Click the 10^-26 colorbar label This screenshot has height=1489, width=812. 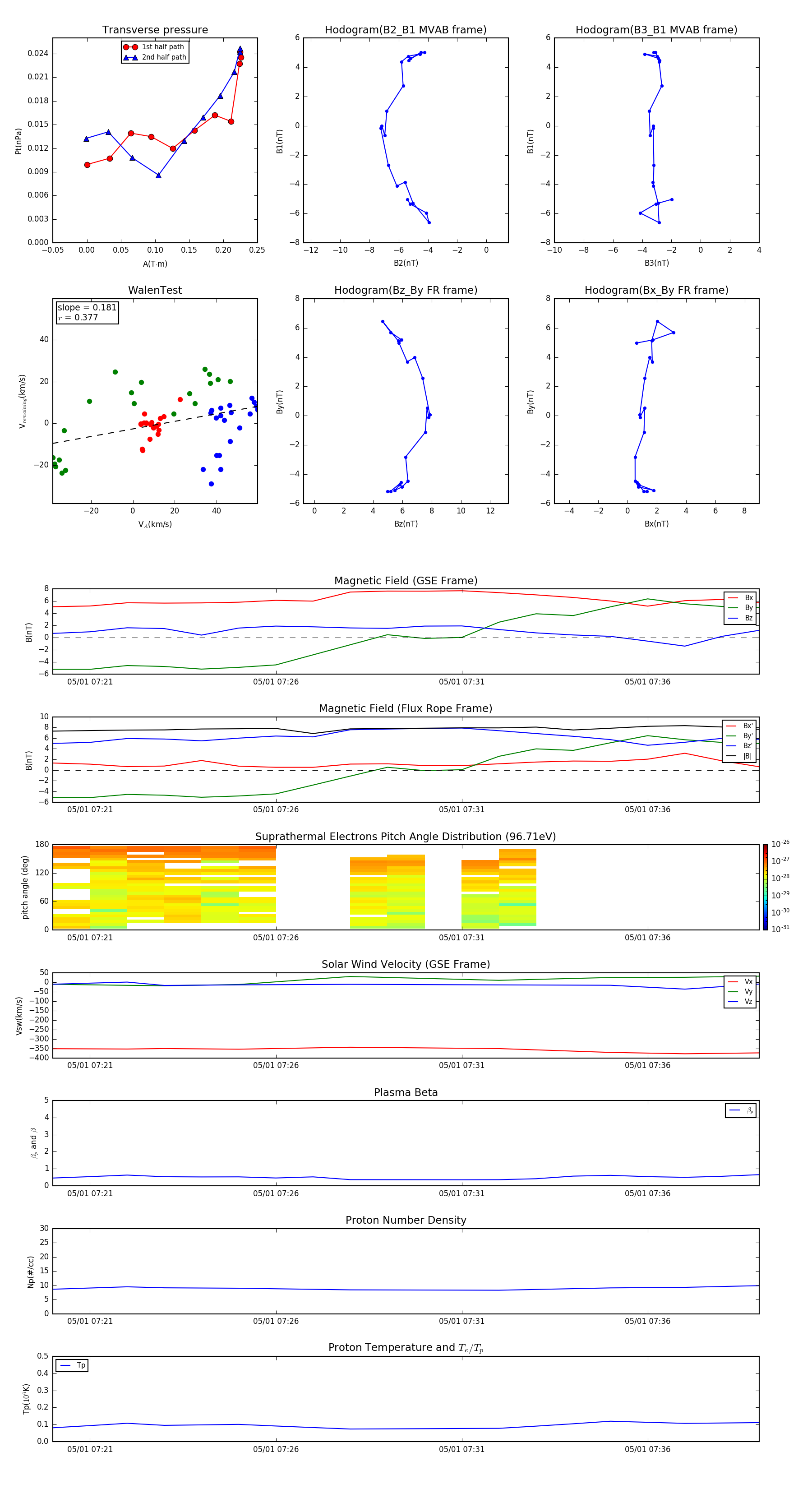(x=780, y=844)
